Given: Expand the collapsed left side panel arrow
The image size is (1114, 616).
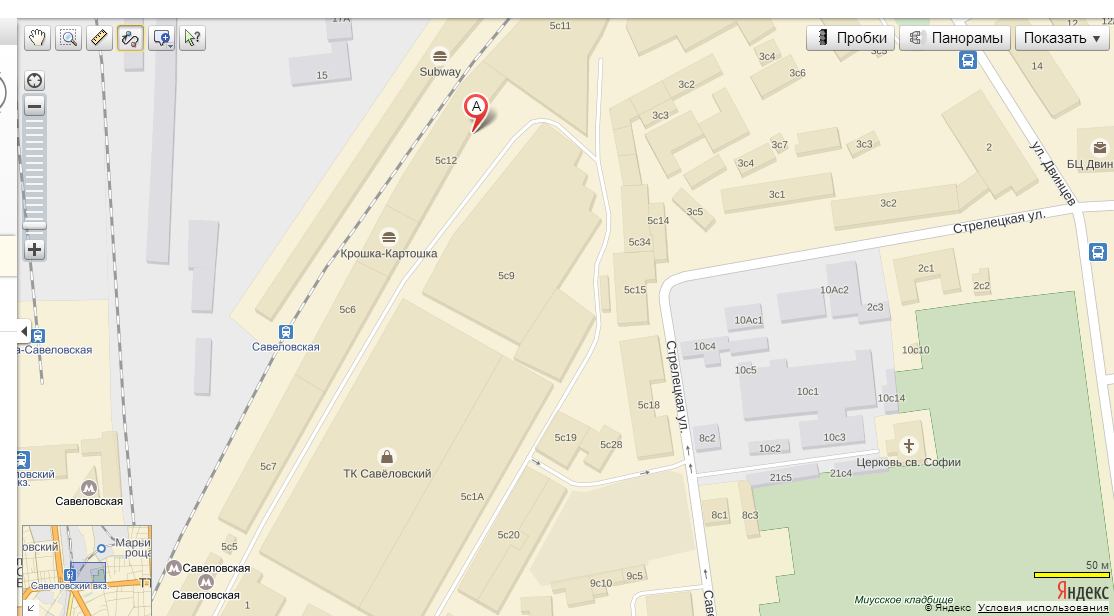Looking at the screenshot, I should click(23, 331).
